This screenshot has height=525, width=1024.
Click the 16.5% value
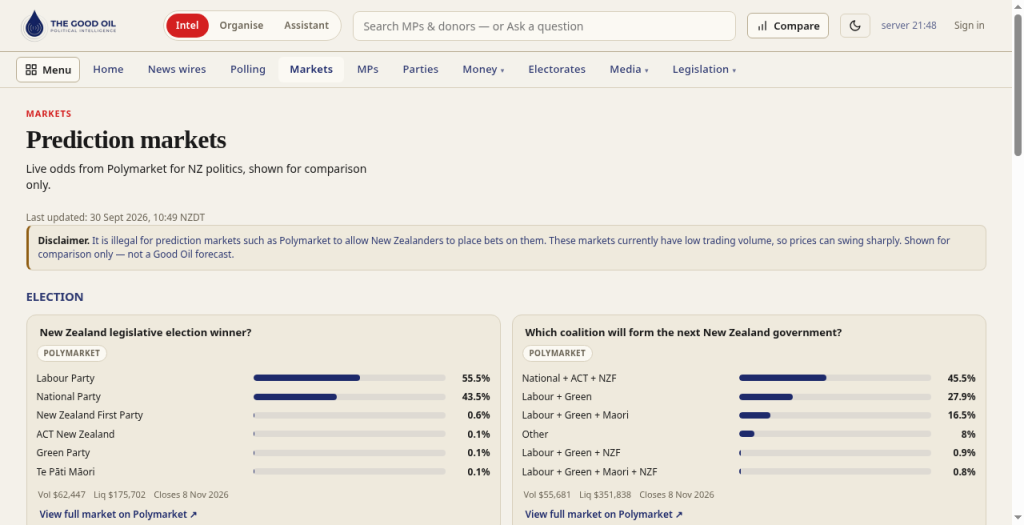click(961, 415)
